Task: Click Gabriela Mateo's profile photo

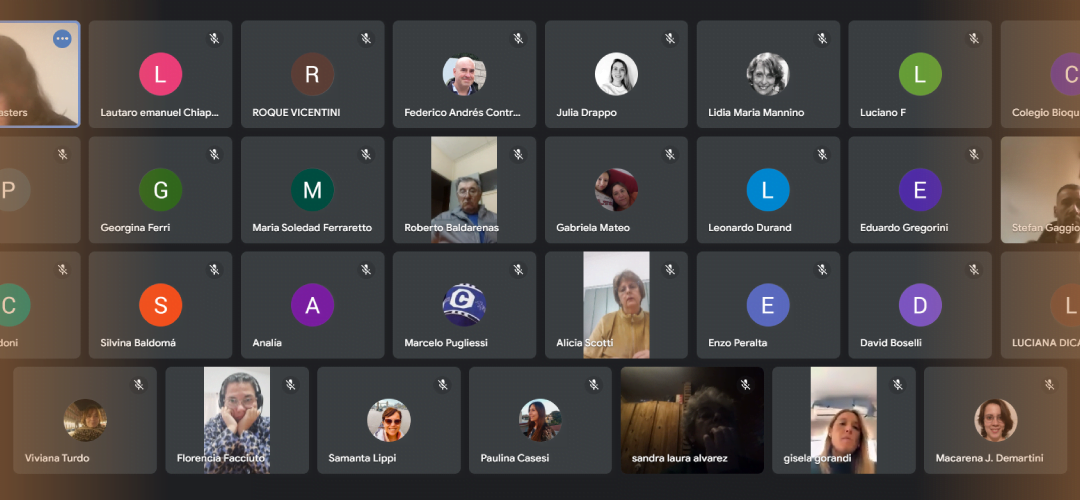Action: (616, 189)
